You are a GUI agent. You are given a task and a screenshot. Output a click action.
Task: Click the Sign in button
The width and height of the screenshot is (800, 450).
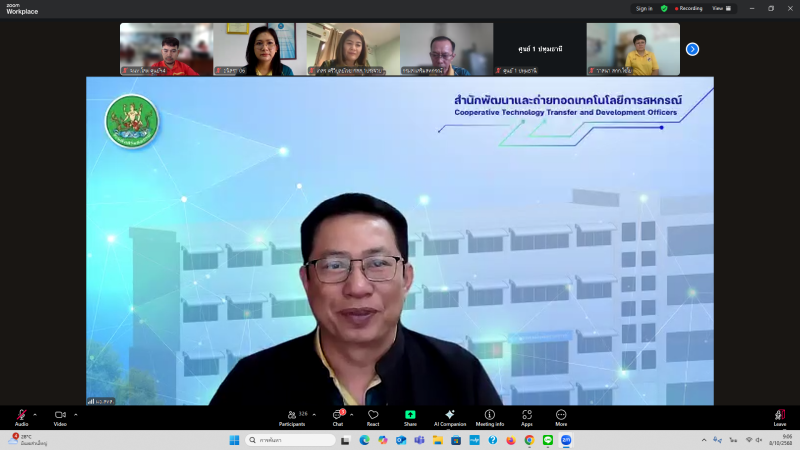tap(644, 8)
